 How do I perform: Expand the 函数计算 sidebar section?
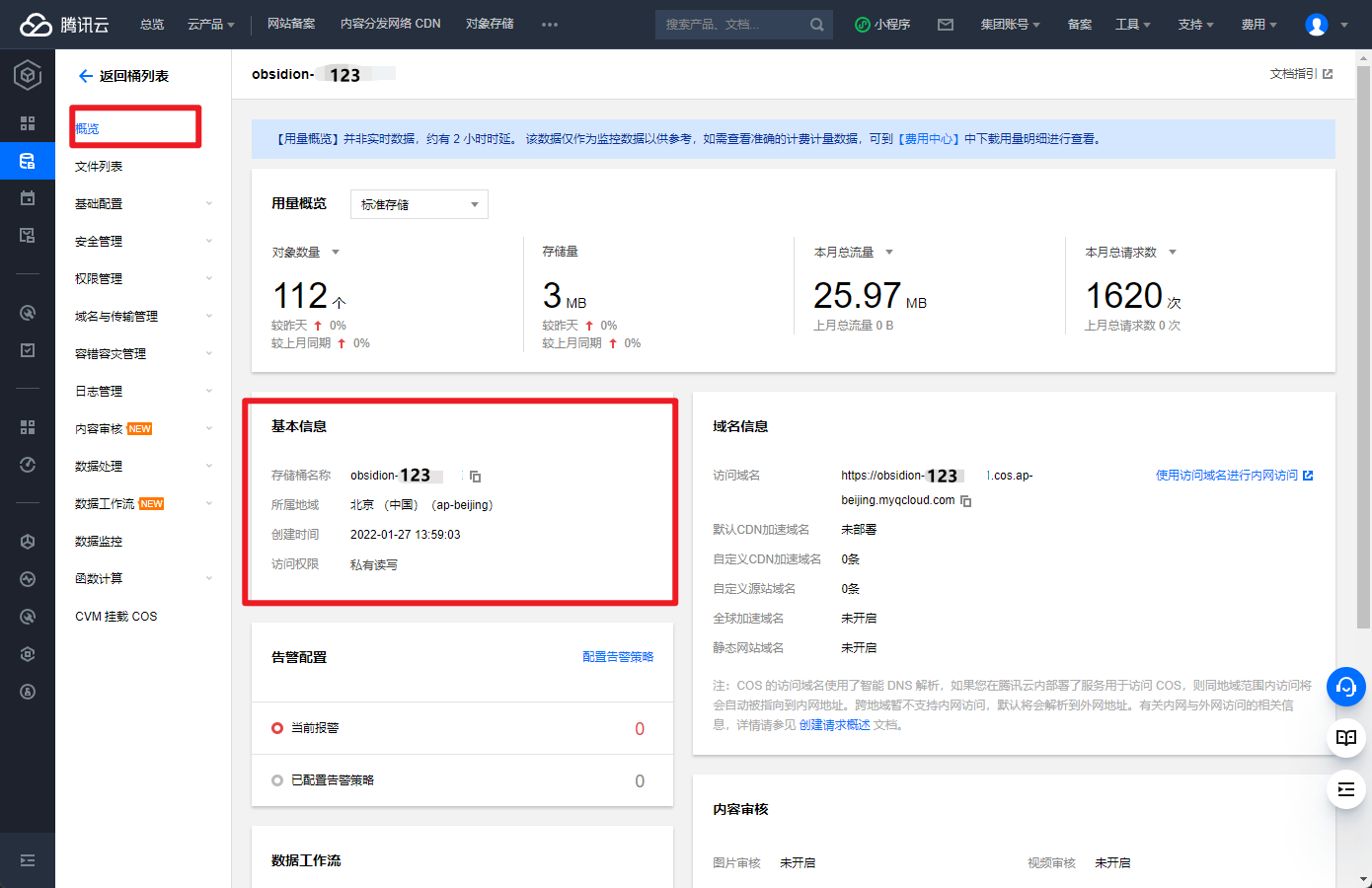click(143, 579)
